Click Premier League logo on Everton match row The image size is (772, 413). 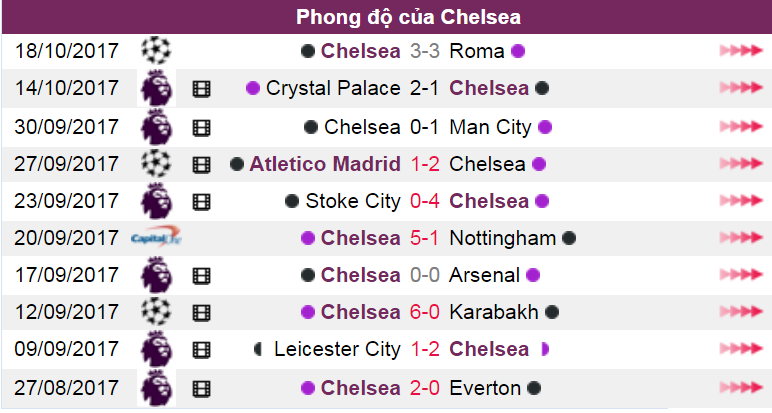156,388
